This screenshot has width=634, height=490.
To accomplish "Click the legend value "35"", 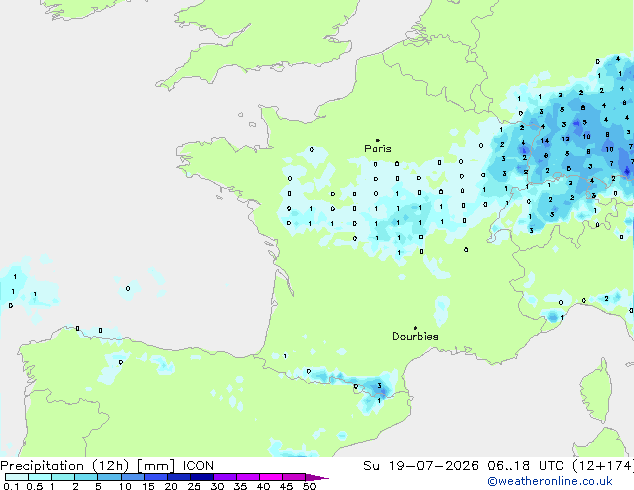I will [x=240, y=486].
